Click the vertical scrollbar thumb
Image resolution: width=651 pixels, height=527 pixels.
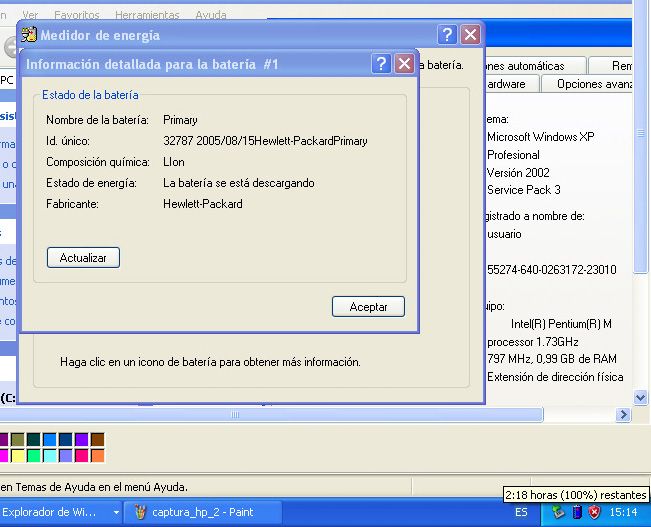click(641, 137)
